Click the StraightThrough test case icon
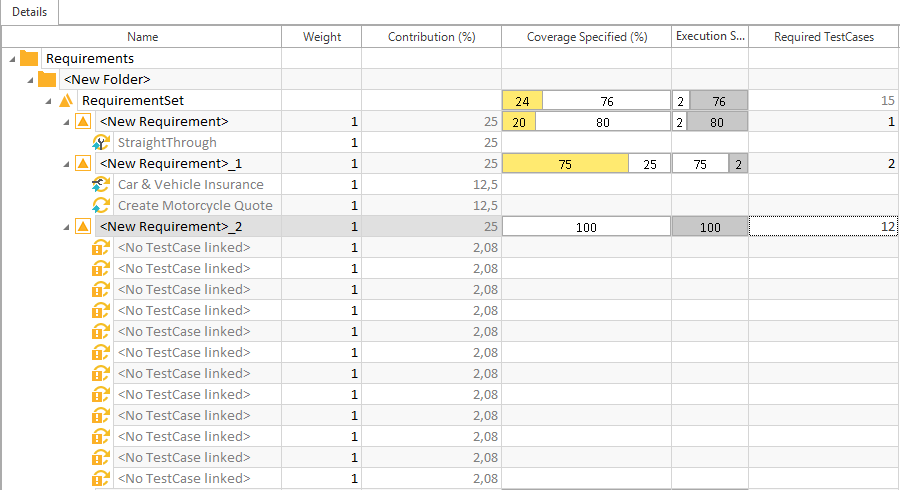The height and width of the screenshot is (490, 900). (x=100, y=143)
